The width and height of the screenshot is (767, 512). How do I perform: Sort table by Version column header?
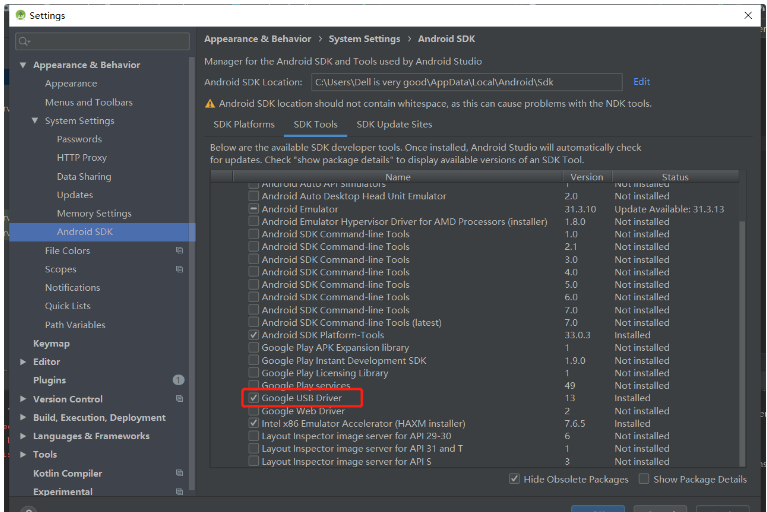coord(587,177)
